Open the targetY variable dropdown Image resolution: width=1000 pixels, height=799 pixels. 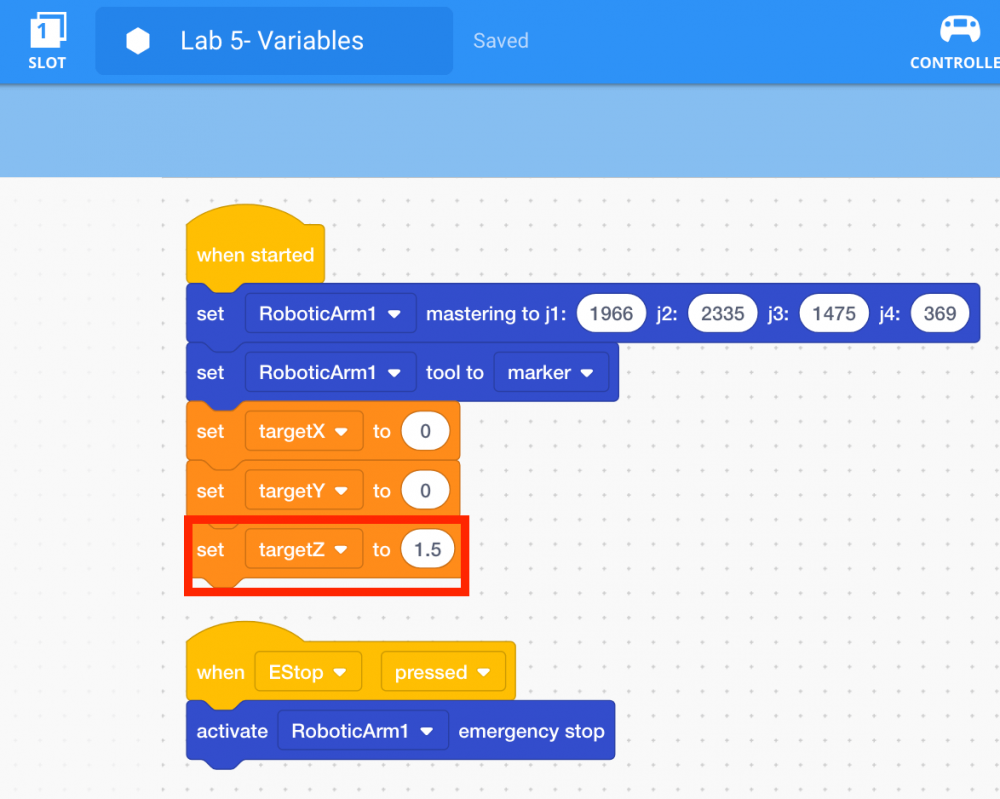click(303, 491)
